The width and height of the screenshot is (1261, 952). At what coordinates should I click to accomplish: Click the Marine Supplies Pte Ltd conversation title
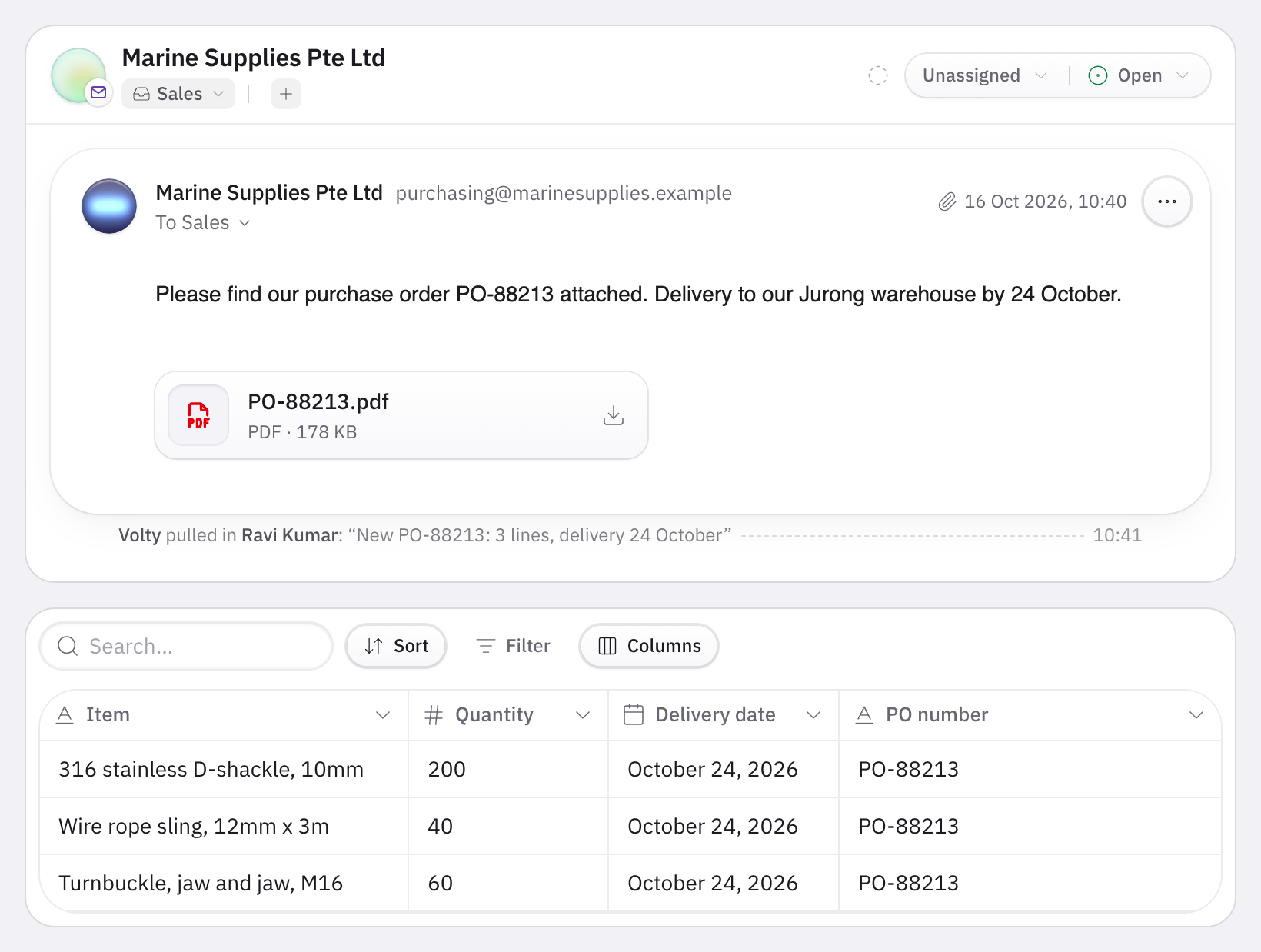pos(254,58)
